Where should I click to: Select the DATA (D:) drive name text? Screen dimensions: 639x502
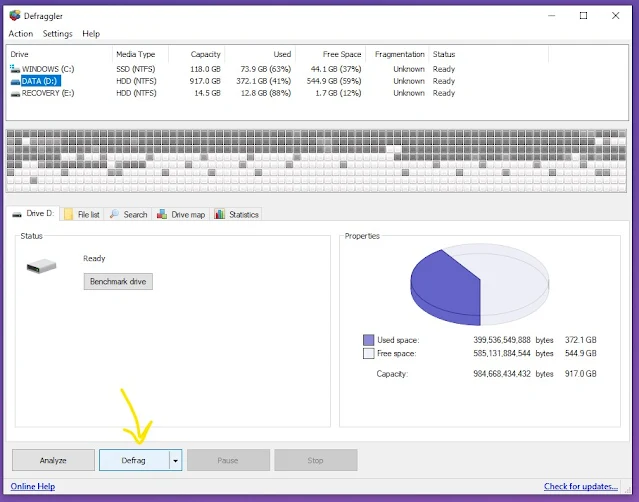40,81
